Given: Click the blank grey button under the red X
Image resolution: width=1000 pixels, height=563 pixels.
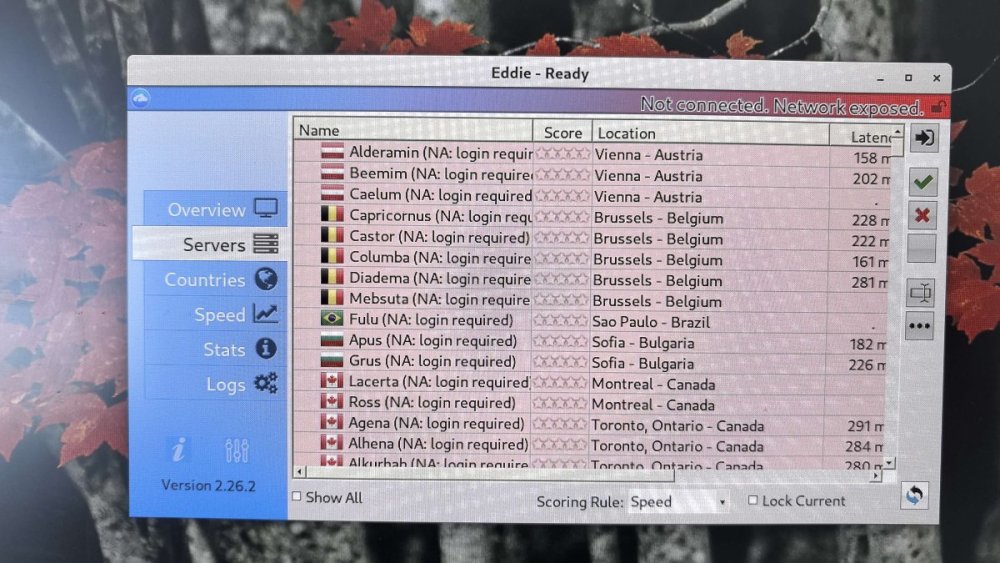Looking at the screenshot, I should (x=922, y=248).
